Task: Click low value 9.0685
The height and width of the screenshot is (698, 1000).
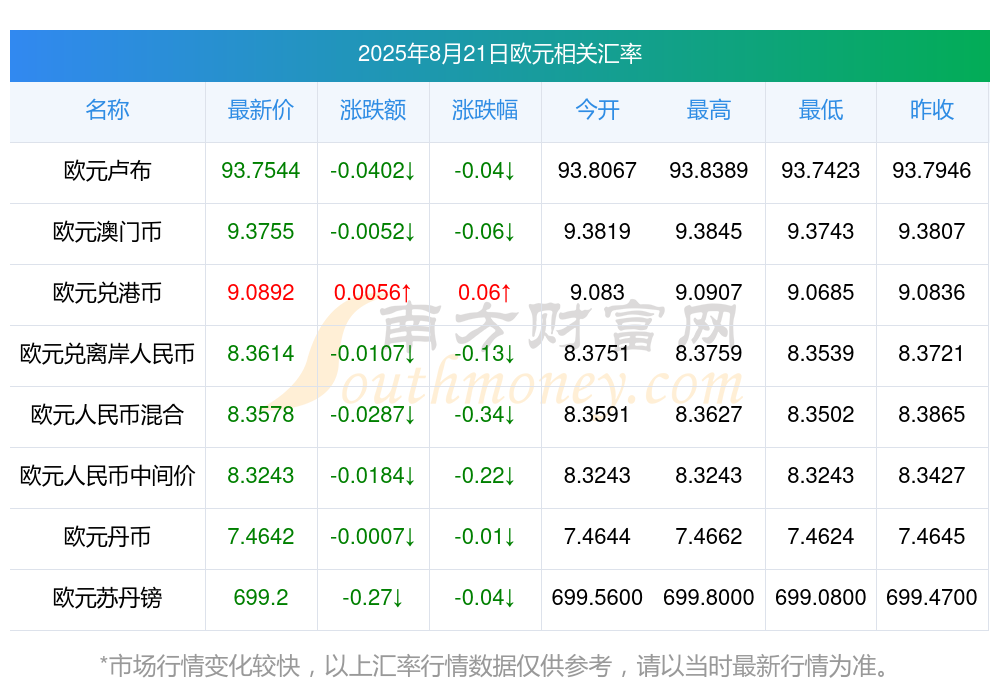Action: coord(821,292)
